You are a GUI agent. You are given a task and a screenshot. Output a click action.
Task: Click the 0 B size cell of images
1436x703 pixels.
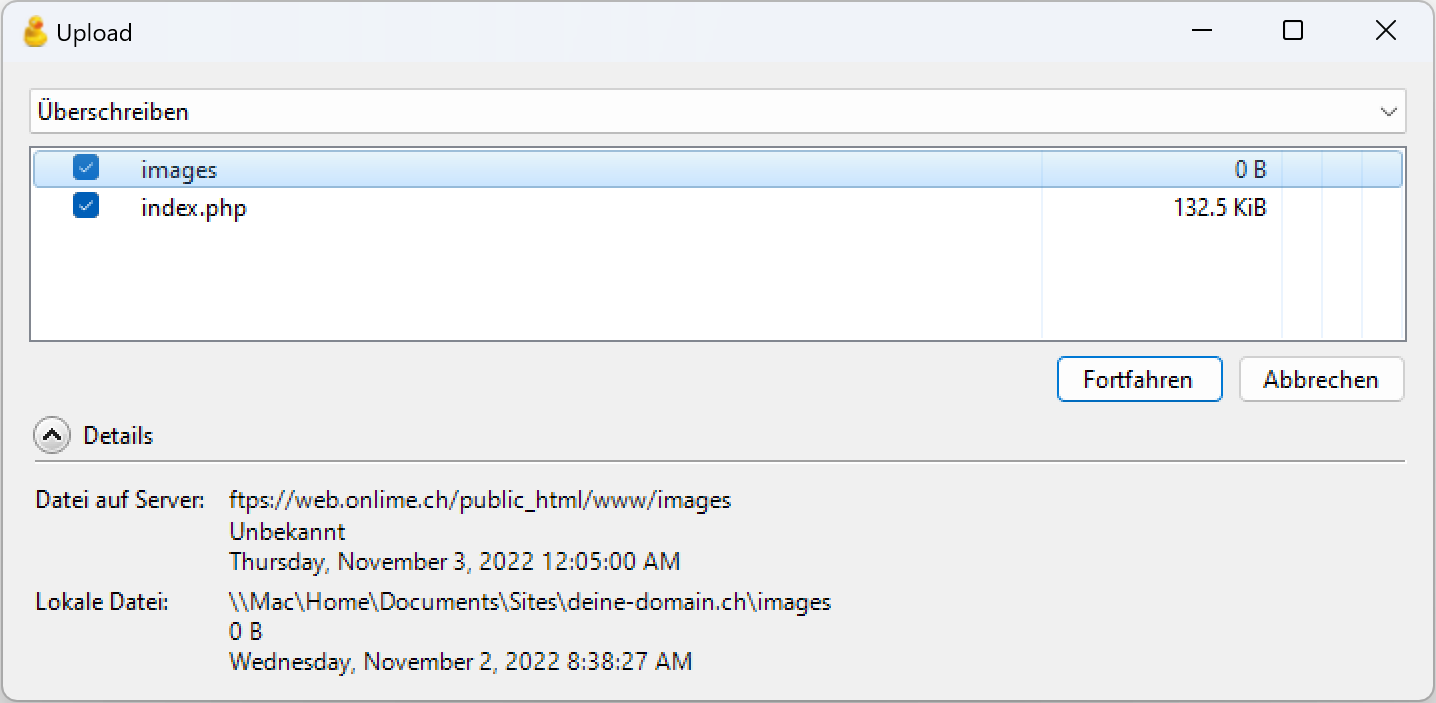click(1250, 170)
